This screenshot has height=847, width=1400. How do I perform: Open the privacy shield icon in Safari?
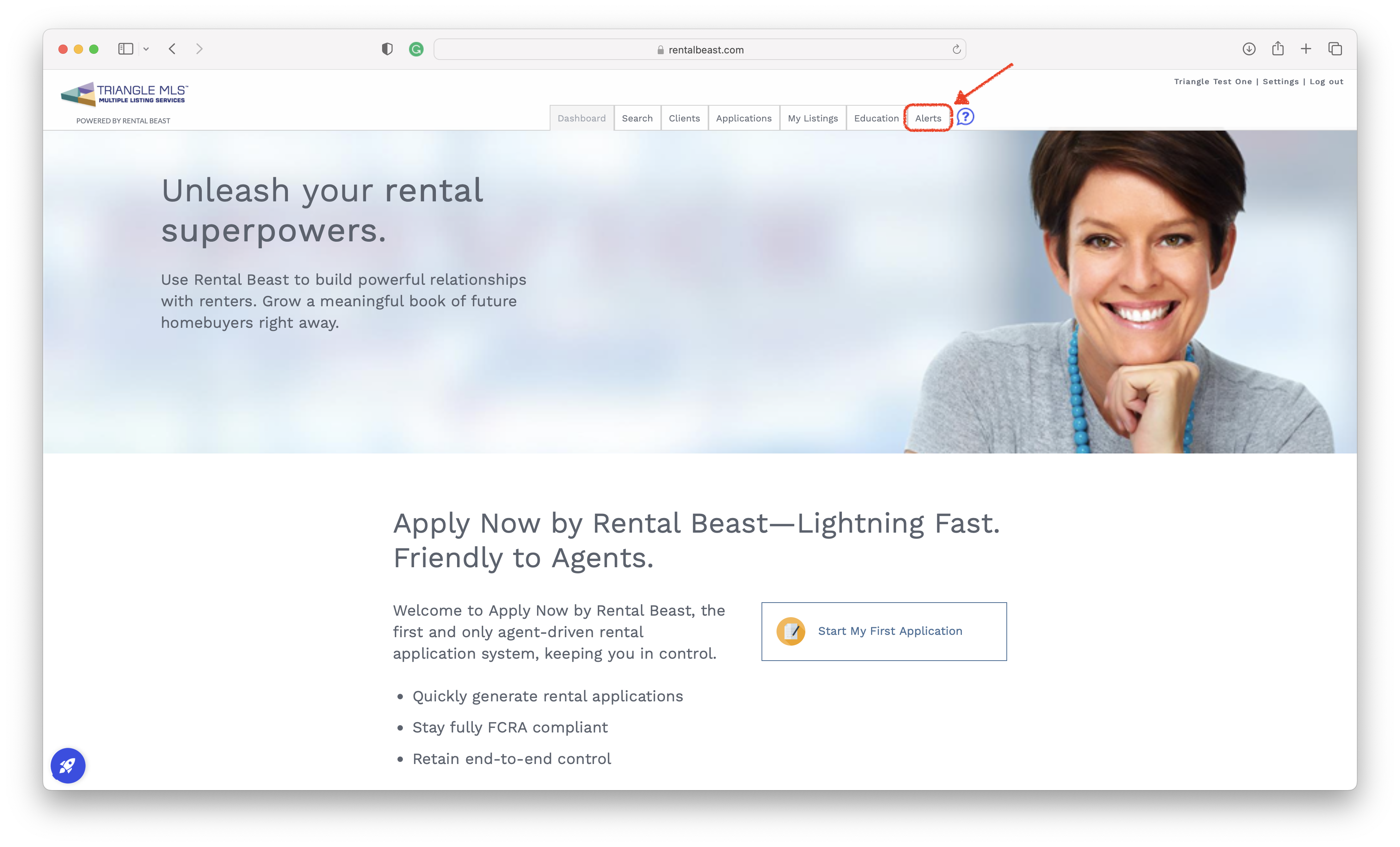pyautogui.click(x=387, y=50)
